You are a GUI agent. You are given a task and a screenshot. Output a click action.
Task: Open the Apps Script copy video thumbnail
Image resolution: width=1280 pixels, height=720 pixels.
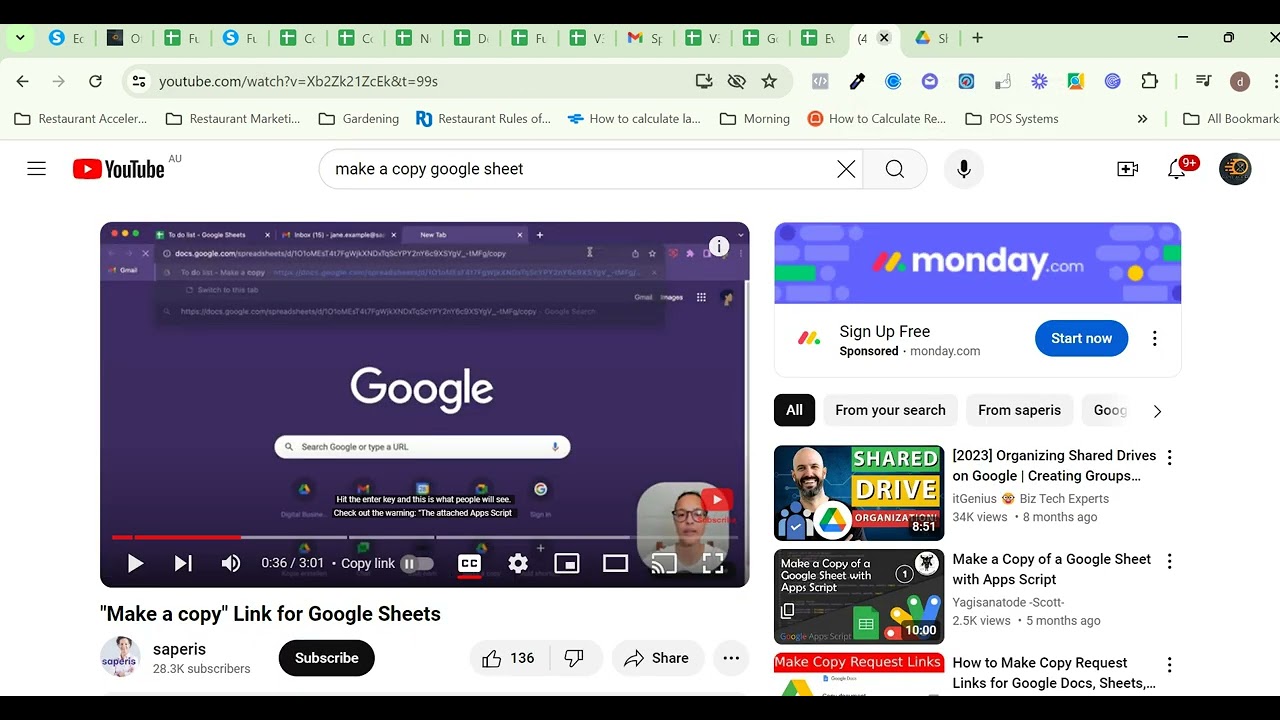tap(859, 597)
